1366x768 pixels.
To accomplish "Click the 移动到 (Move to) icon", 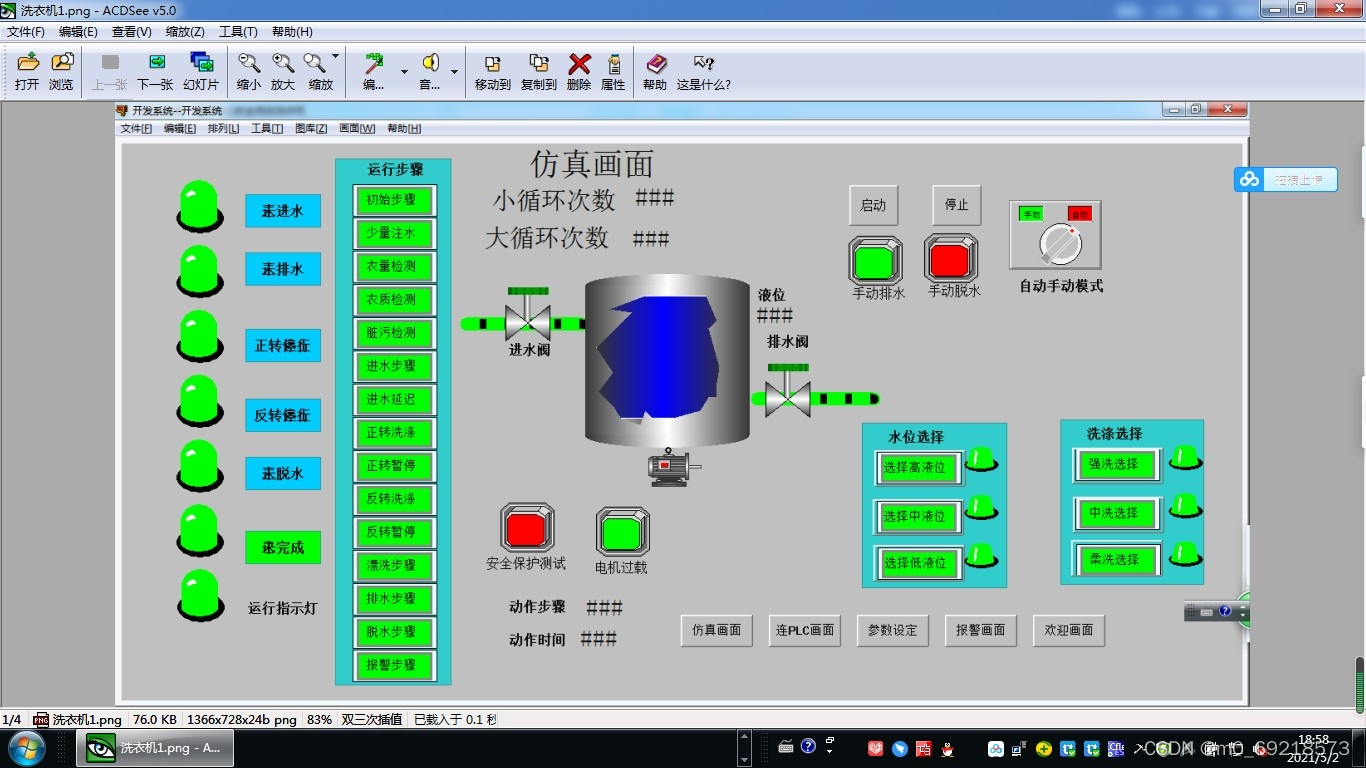I will (x=493, y=63).
